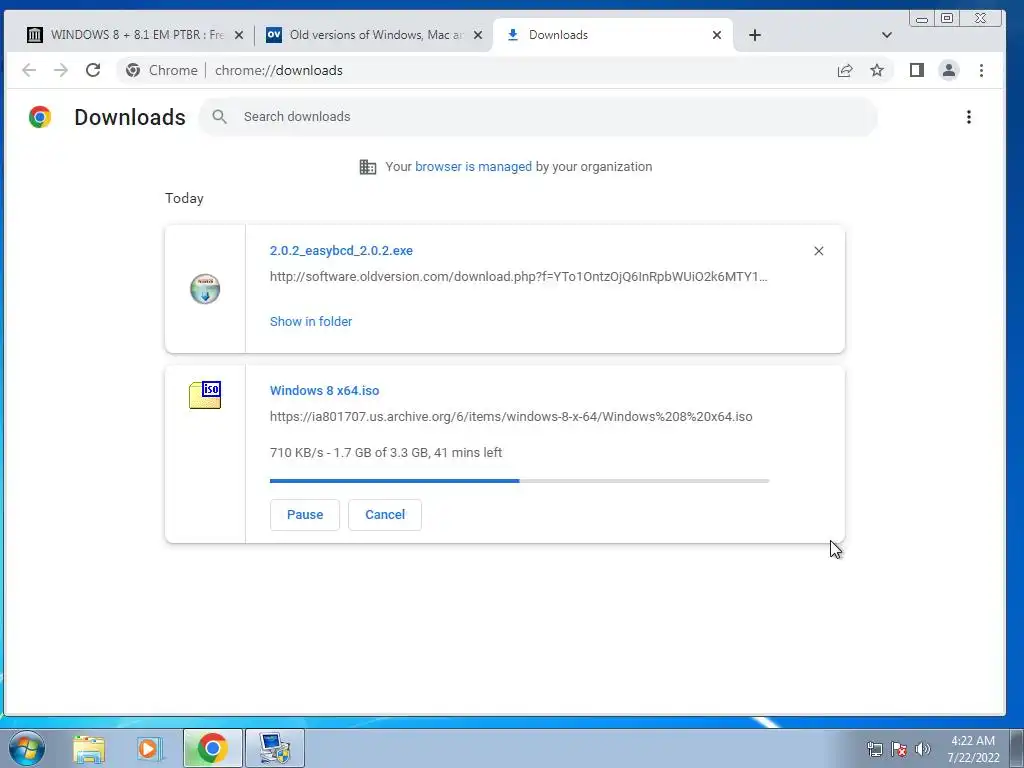Image resolution: width=1024 pixels, height=768 pixels.
Task: Click the archive.org ISO source URL
Action: coord(511,417)
